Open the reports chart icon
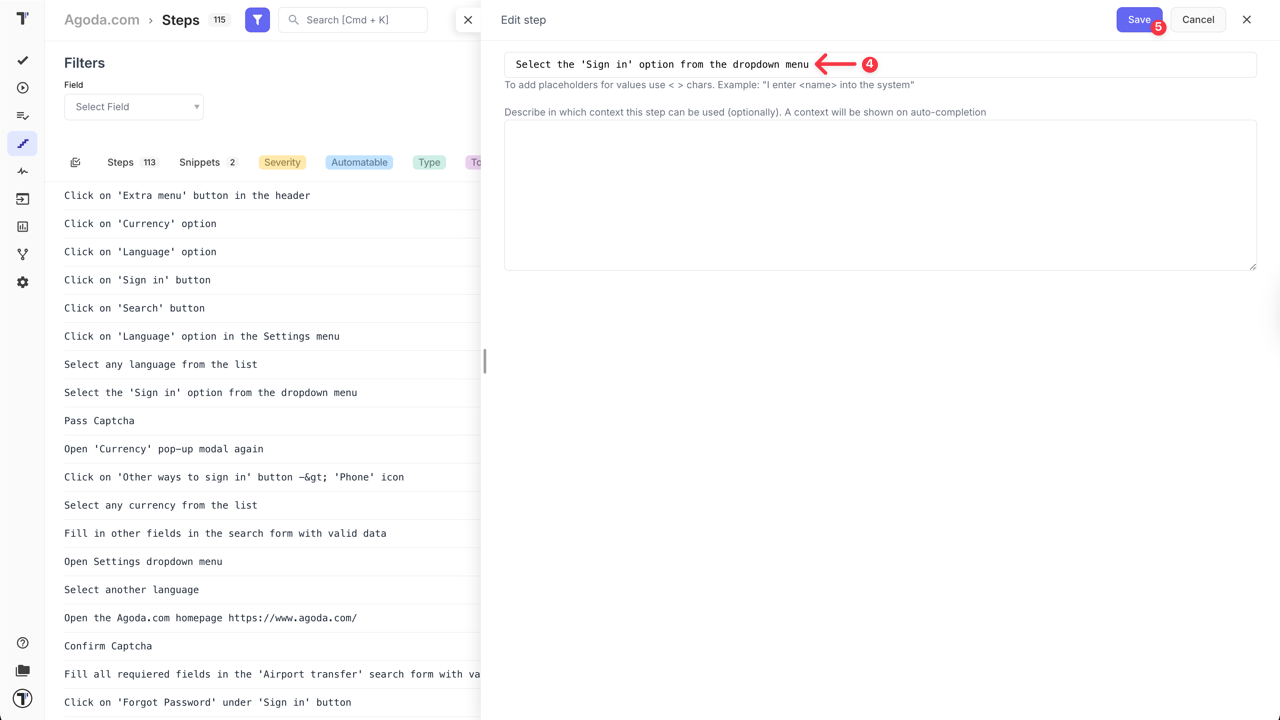 click(x=22, y=227)
